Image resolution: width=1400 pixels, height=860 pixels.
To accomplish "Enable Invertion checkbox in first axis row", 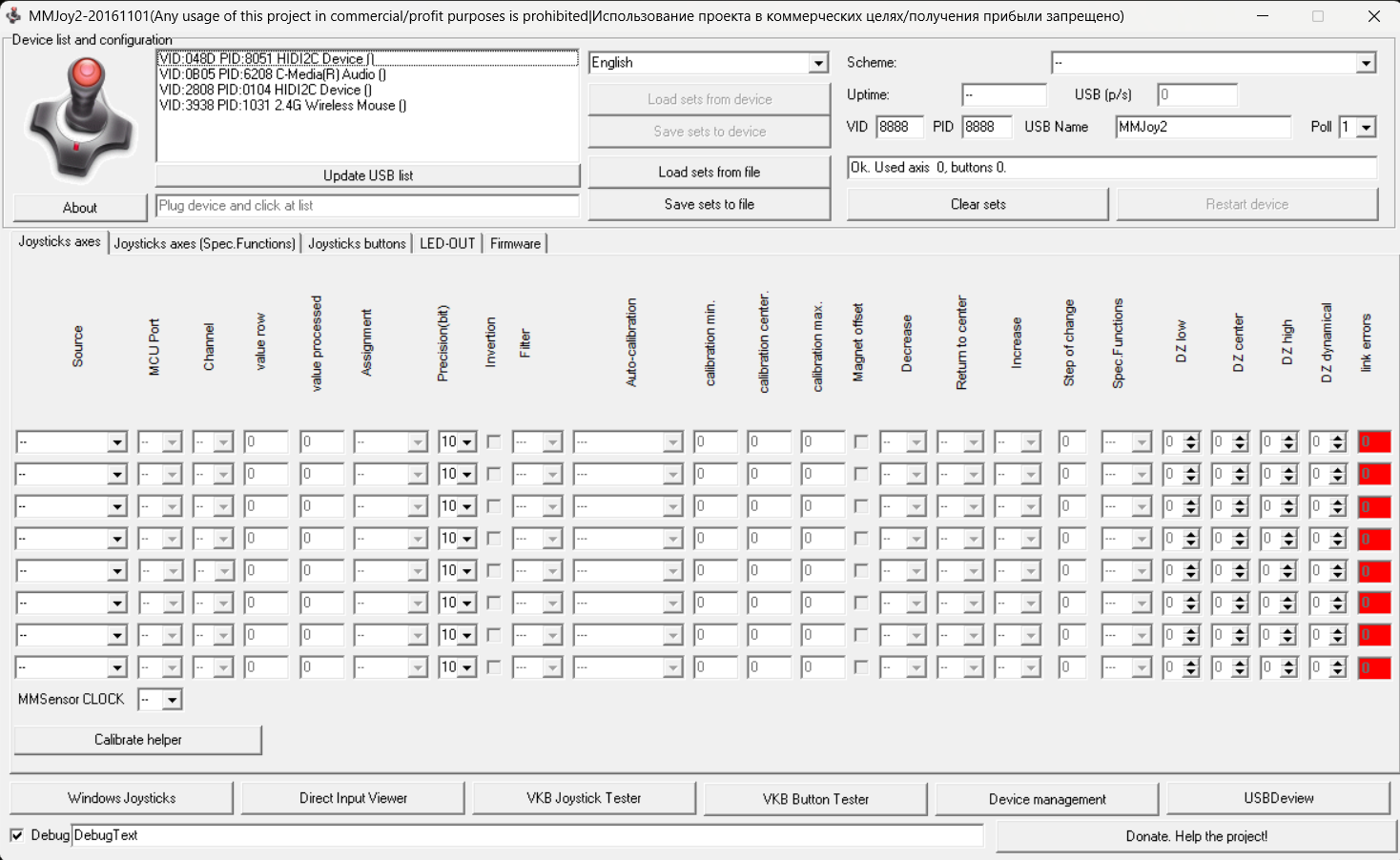I will (493, 441).
